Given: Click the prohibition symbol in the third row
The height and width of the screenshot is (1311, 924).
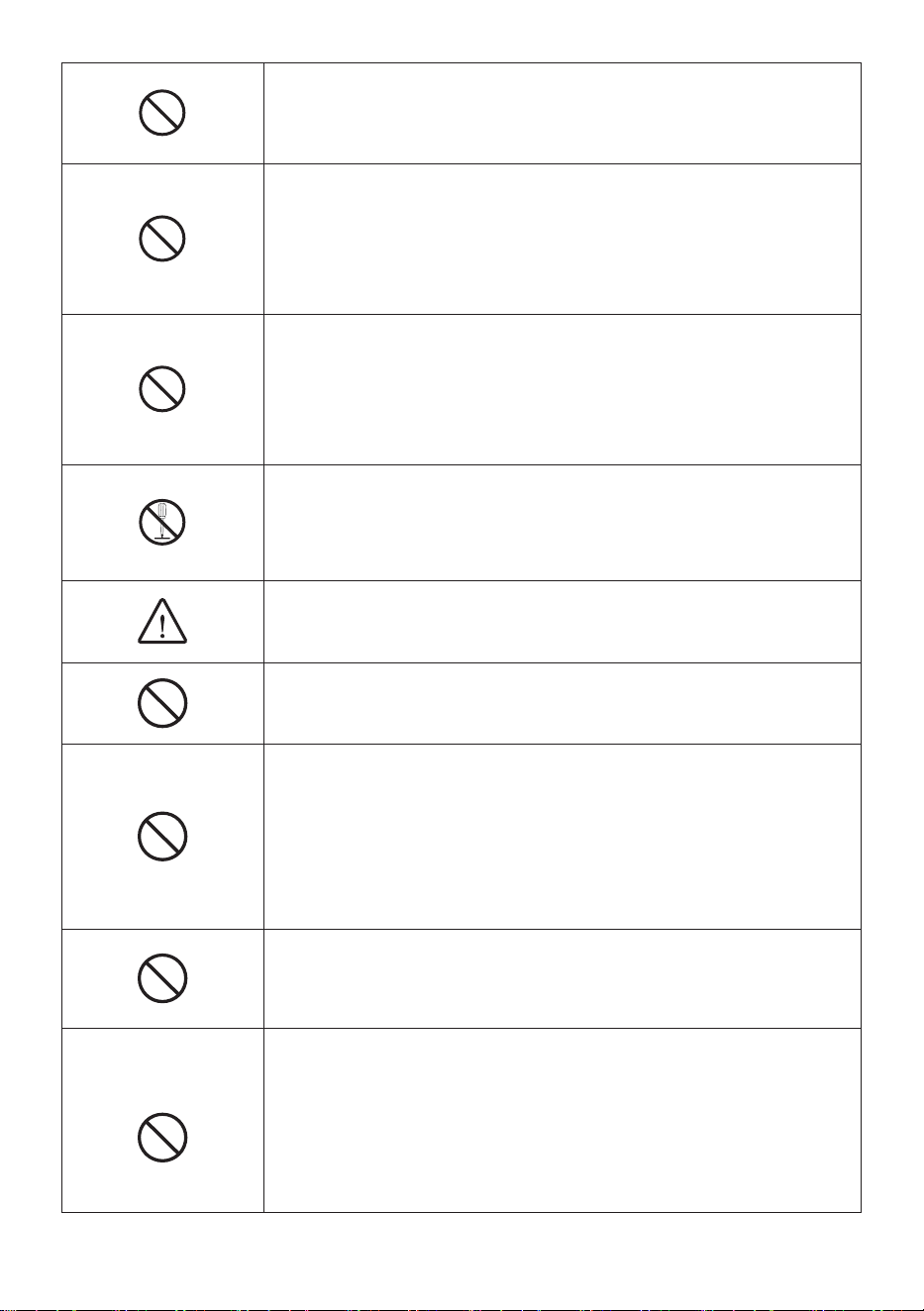Looking at the screenshot, I should [162, 389].
